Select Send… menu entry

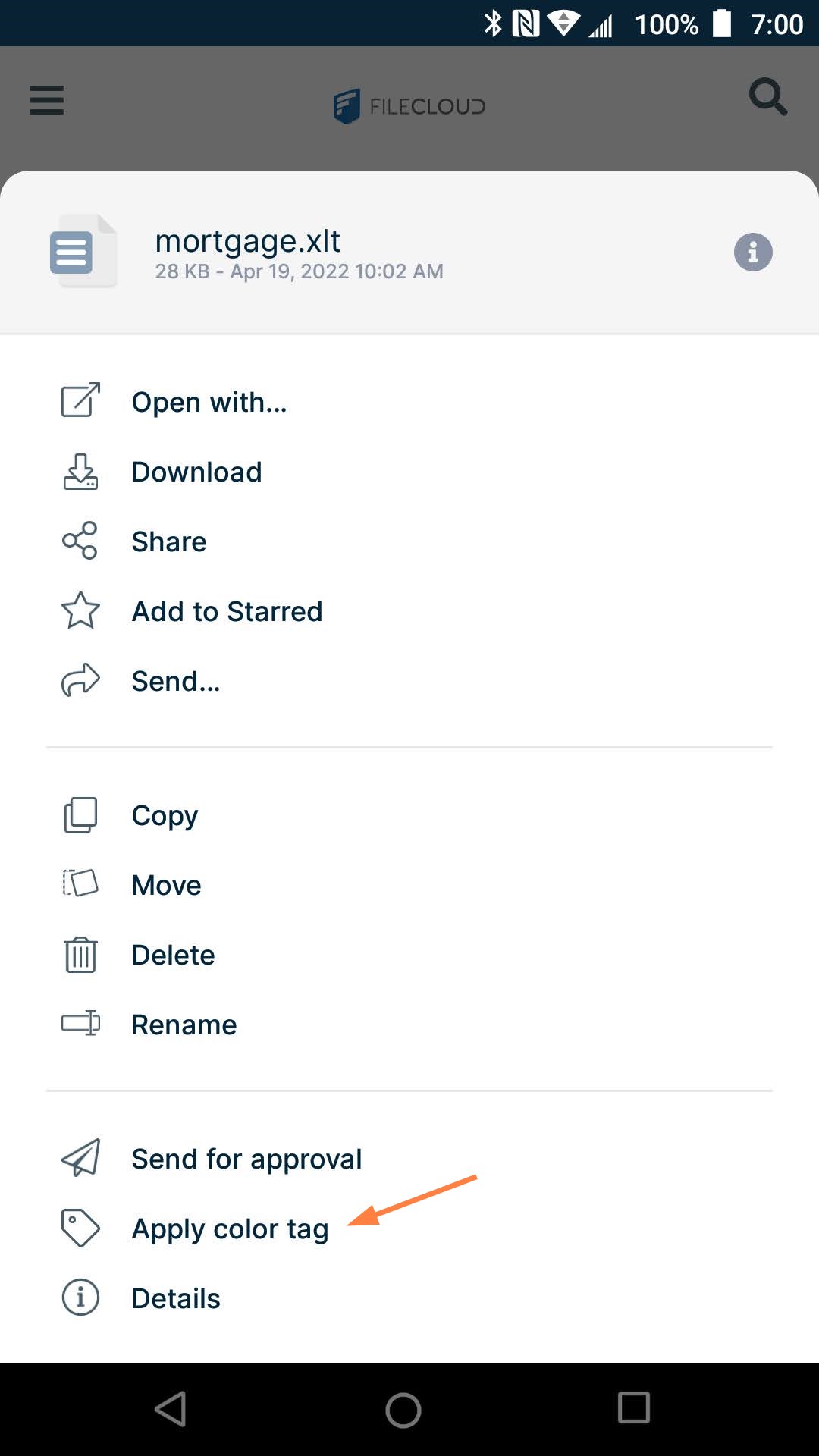pyautogui.click(x=176, y=681)
